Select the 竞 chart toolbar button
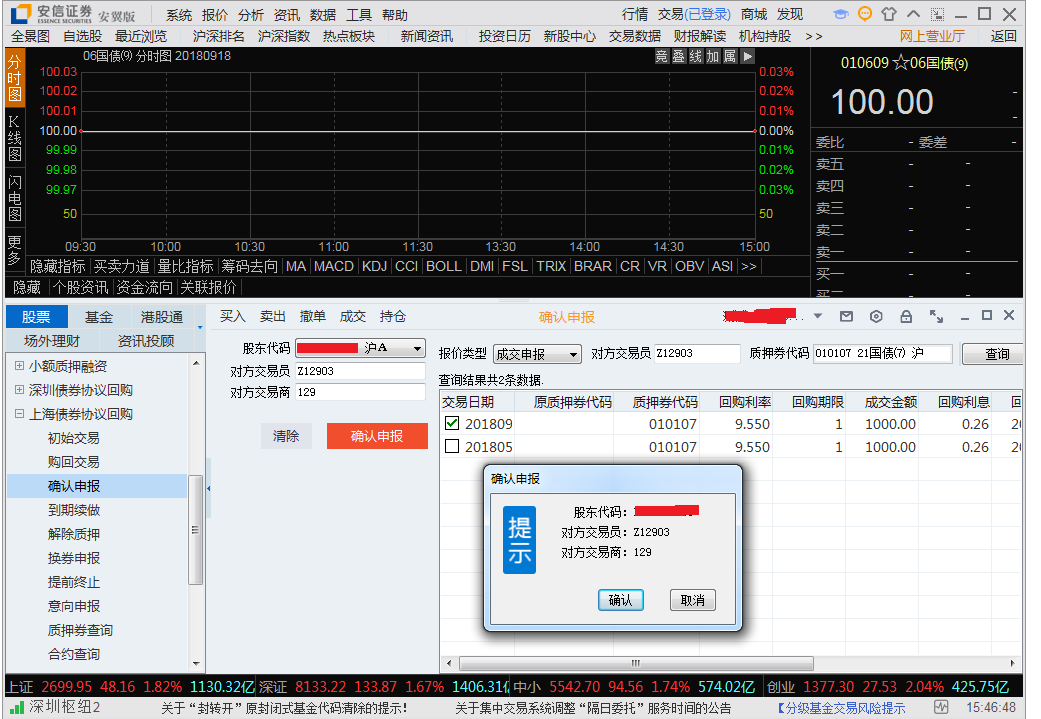 (661, 56)
